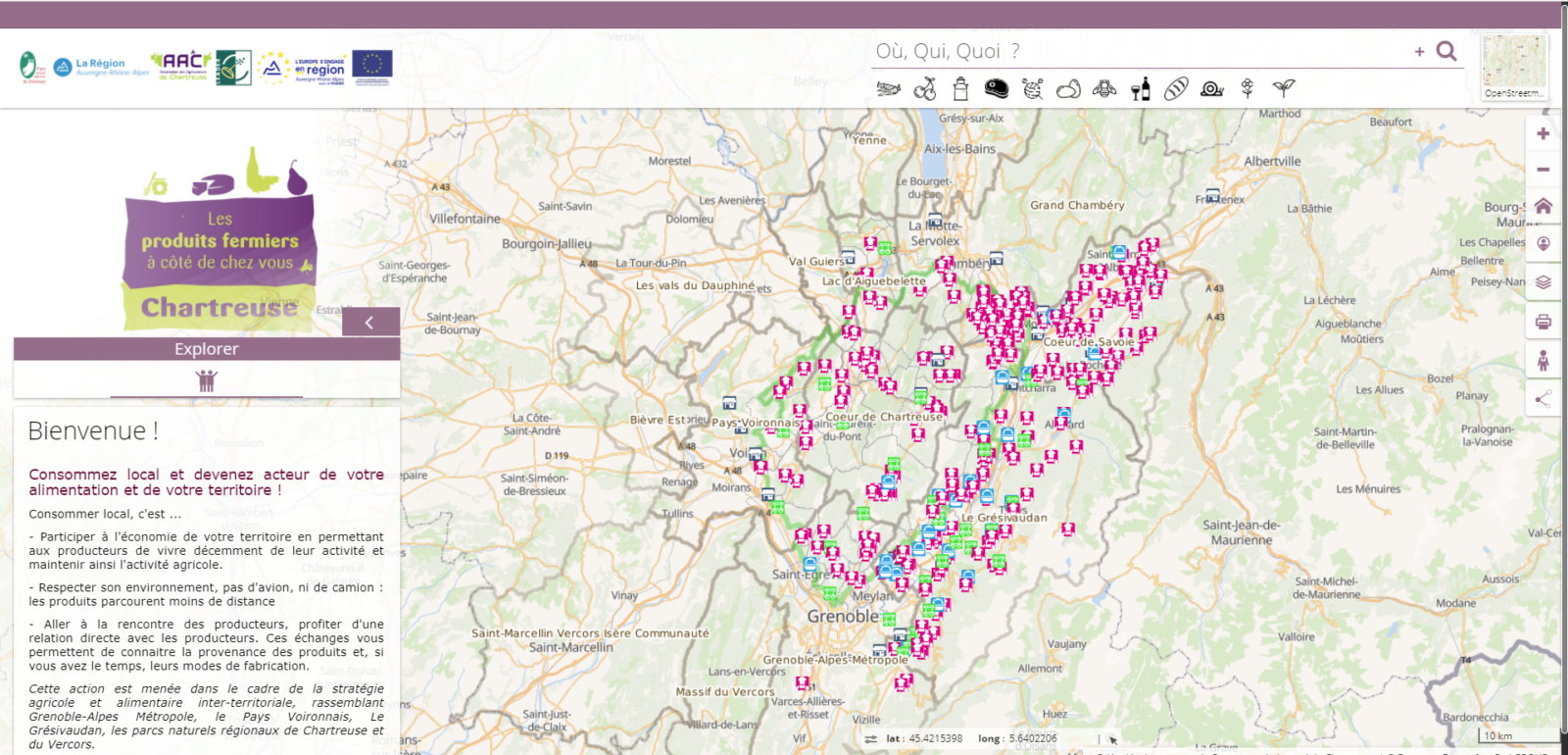Toggle the seedling plant category filter
The image size is (1568, 755).
tap(1284, 89)
